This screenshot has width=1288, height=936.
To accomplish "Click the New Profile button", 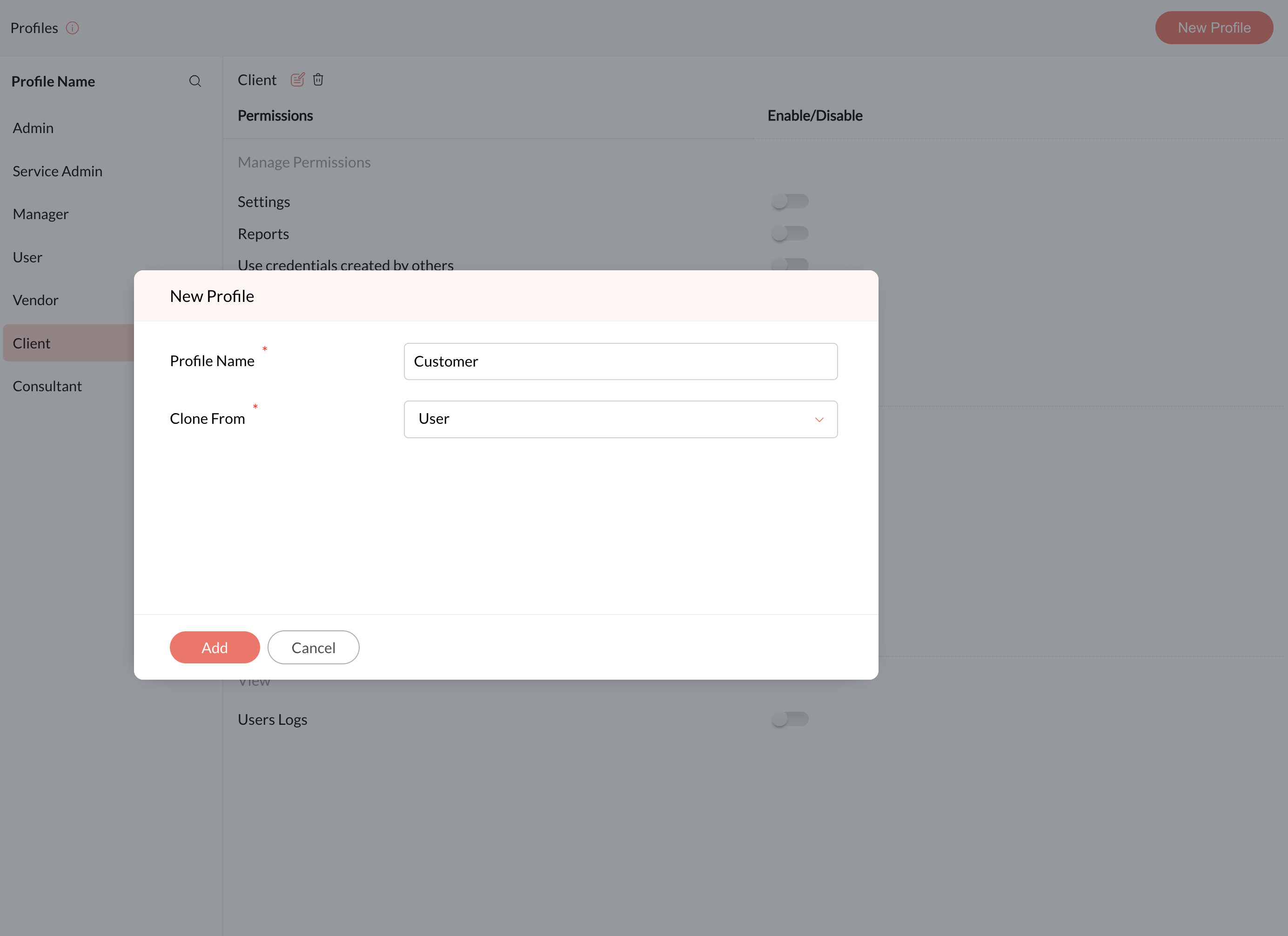I will click(1214, 28).
